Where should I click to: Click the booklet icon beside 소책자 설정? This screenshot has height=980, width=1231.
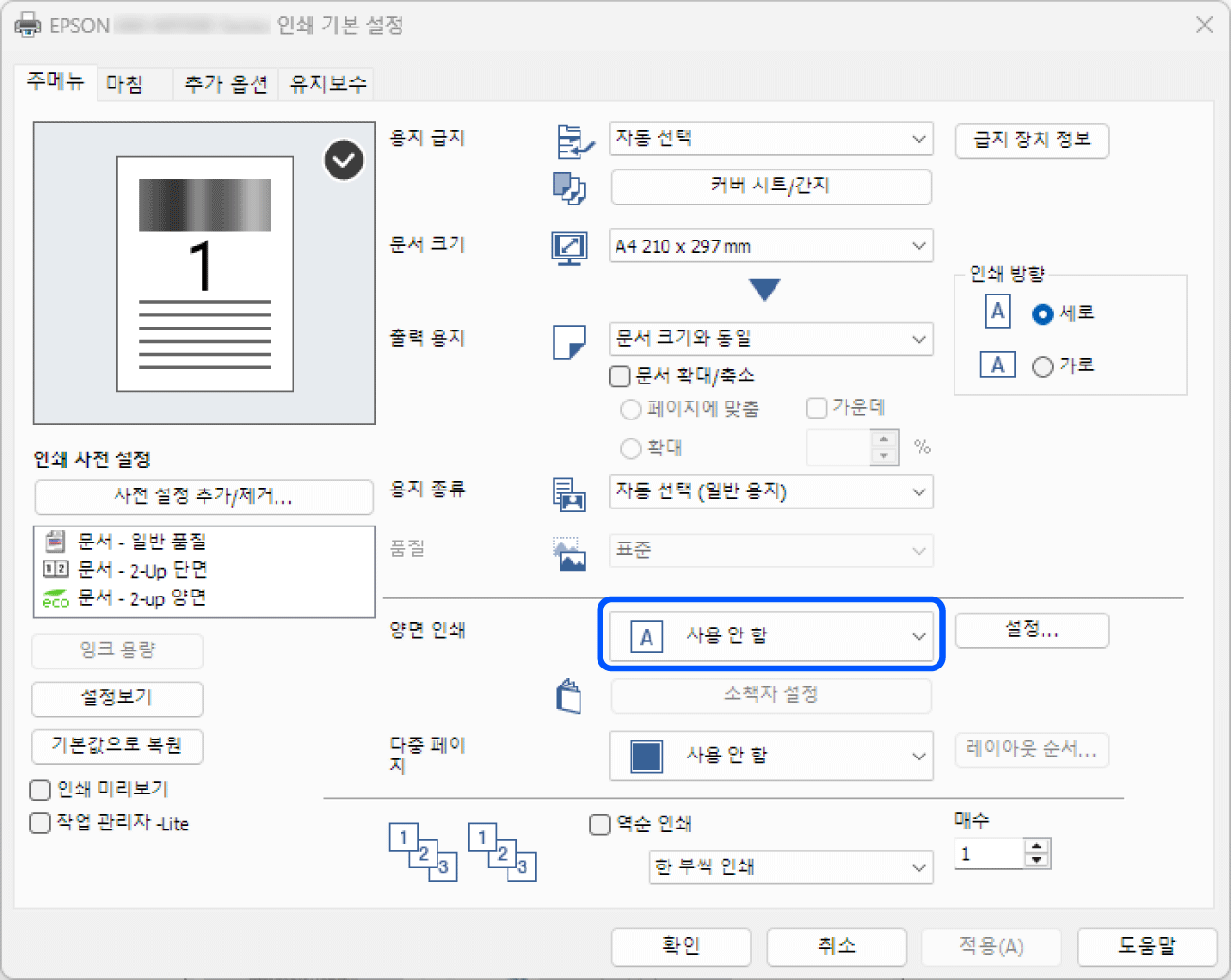point(569,697)
